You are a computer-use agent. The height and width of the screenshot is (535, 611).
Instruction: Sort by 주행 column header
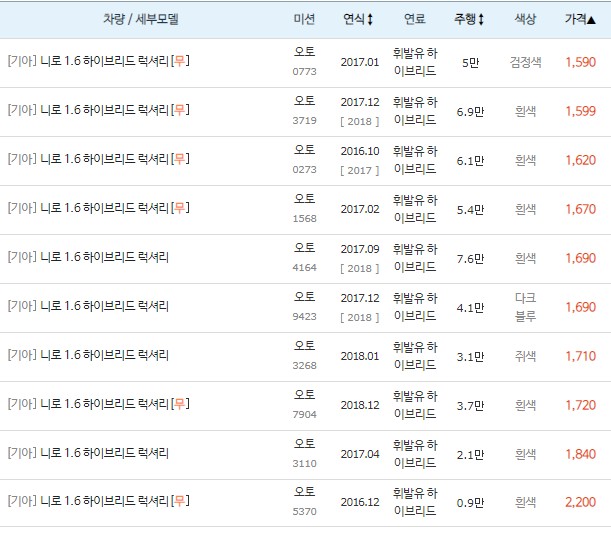469,19
